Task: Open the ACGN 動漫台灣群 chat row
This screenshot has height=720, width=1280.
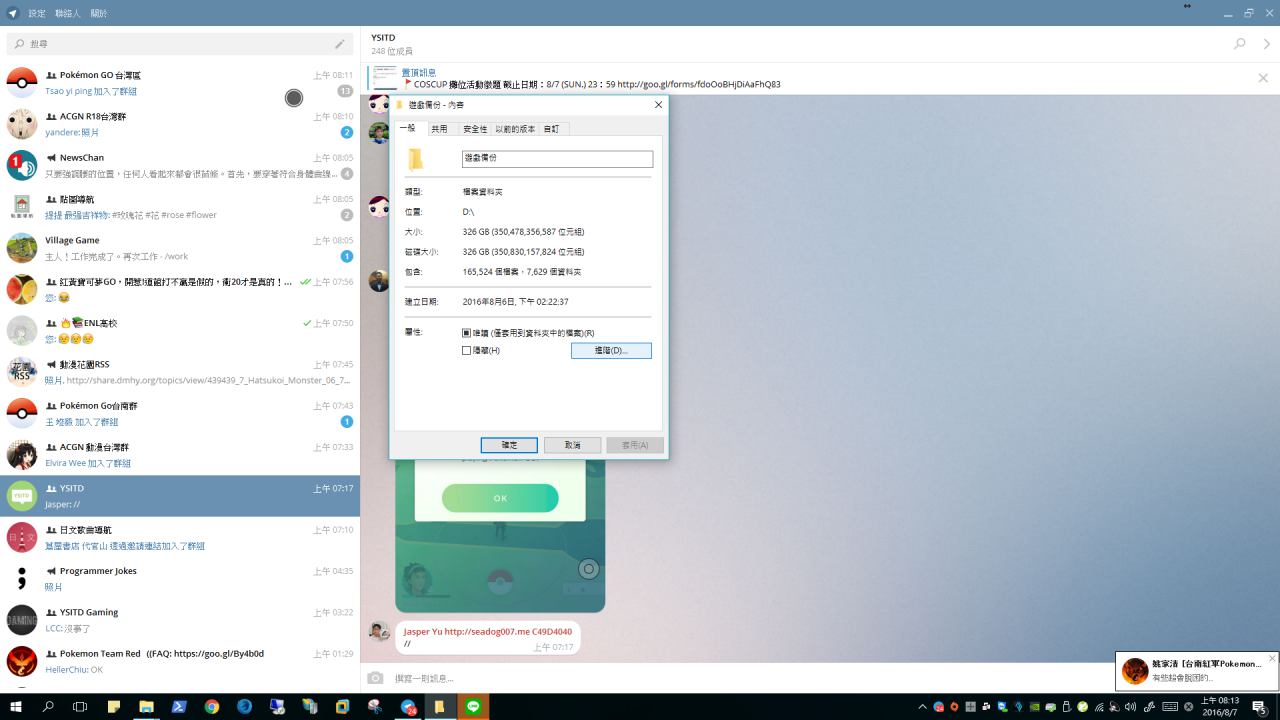Action: pyautogui.click(x=180, y=455)
